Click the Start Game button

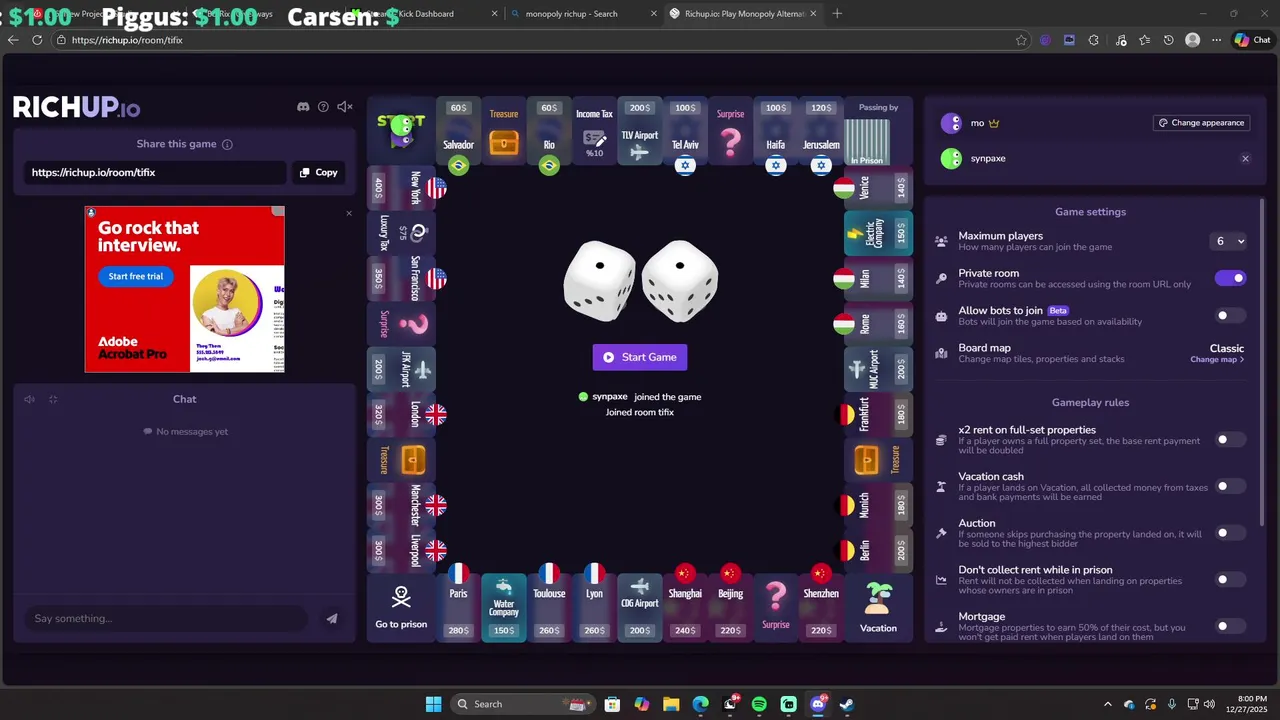[x=640, y=357]
